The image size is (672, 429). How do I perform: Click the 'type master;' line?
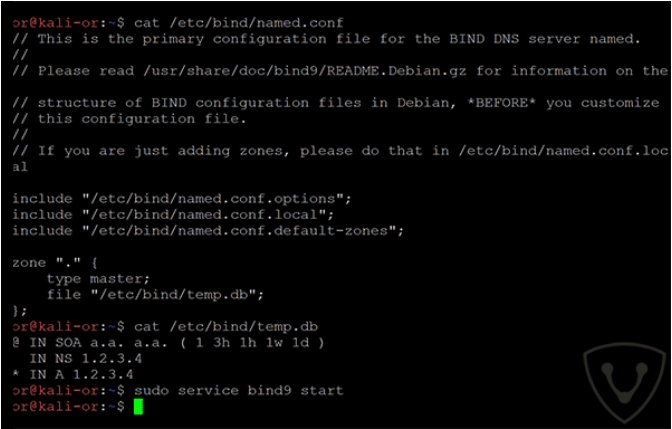point(98,279)
